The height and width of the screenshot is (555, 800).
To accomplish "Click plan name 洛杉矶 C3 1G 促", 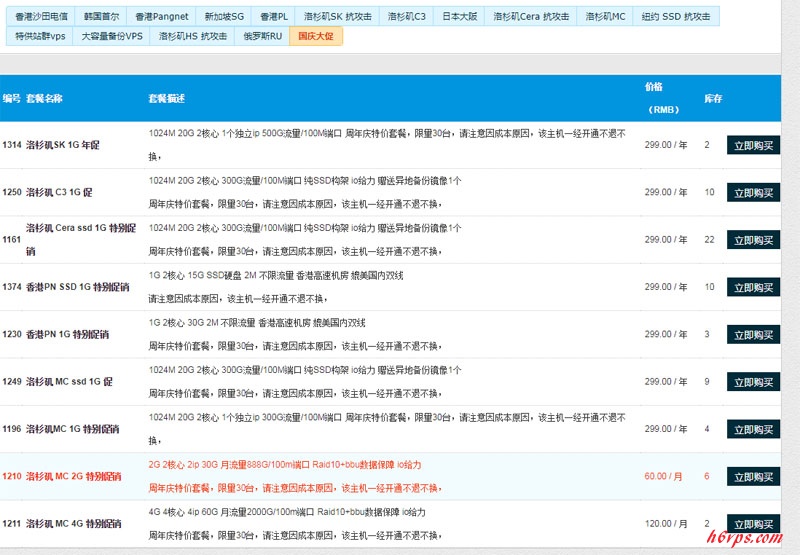I will [x=59, y=192].
